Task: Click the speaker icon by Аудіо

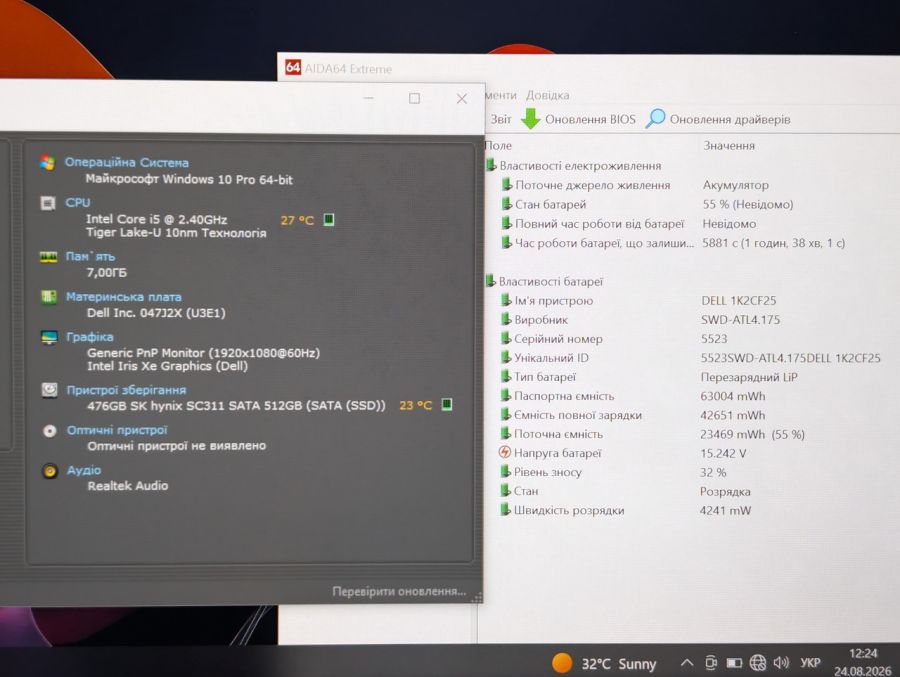Action: point(50,471)
